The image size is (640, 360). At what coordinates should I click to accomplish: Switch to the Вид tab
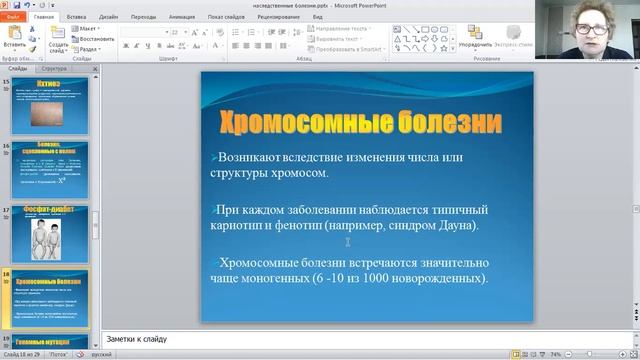click(318, 17)
